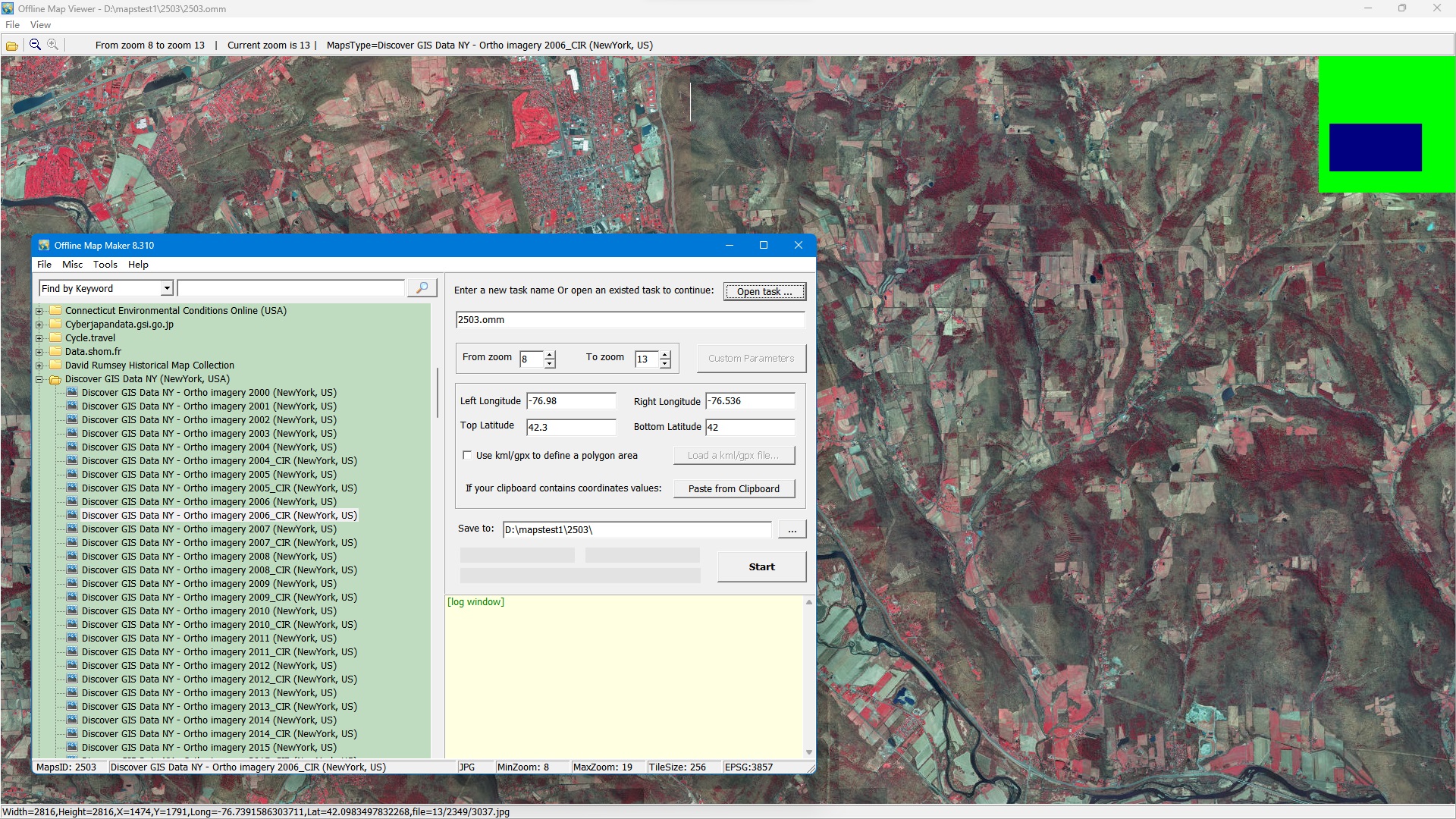
Task: Select the Discover GIS Data NY open folder icon
Action: (x=55, y=379)
